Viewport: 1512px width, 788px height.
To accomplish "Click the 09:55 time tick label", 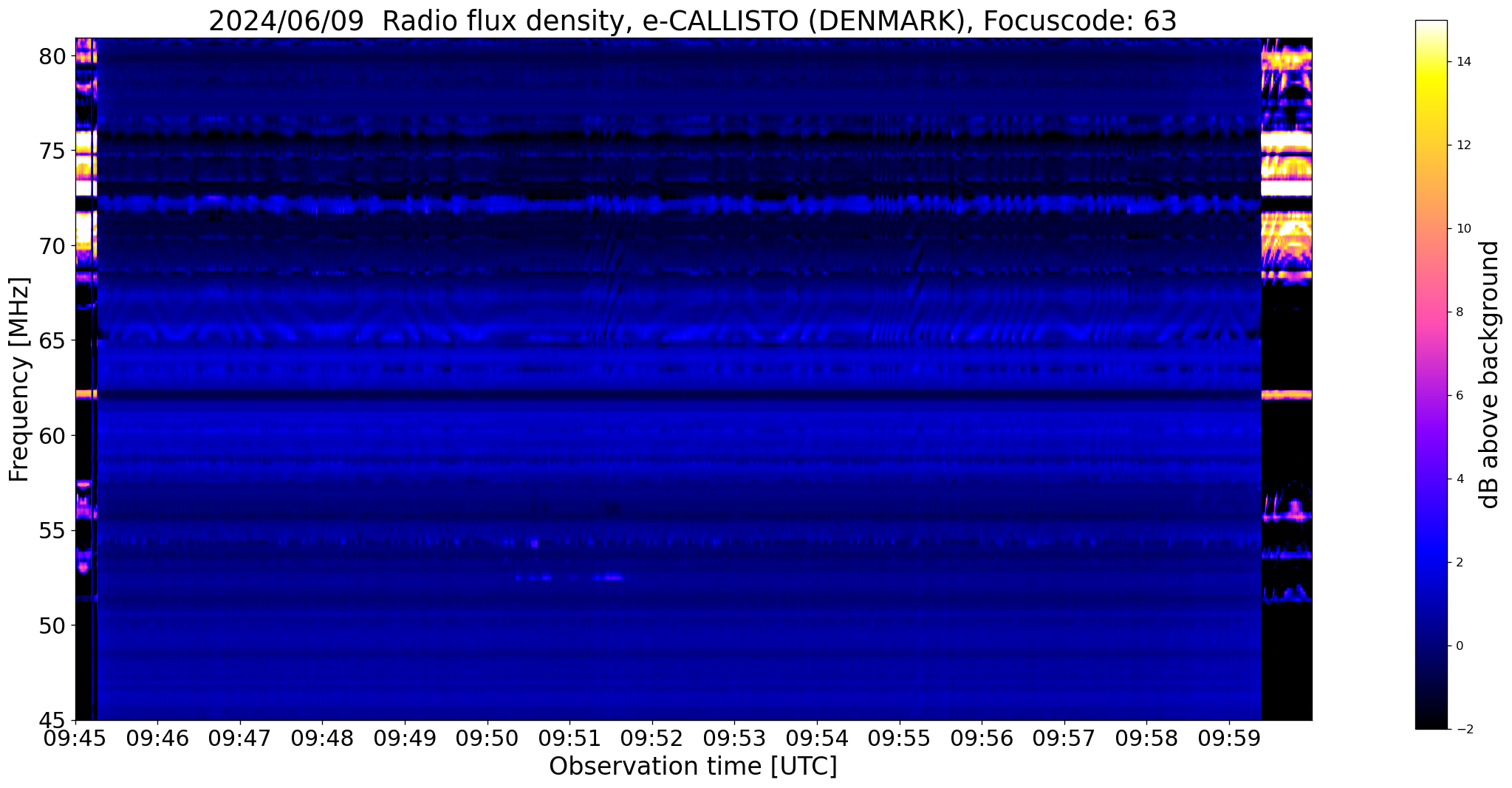I will 900,737.
